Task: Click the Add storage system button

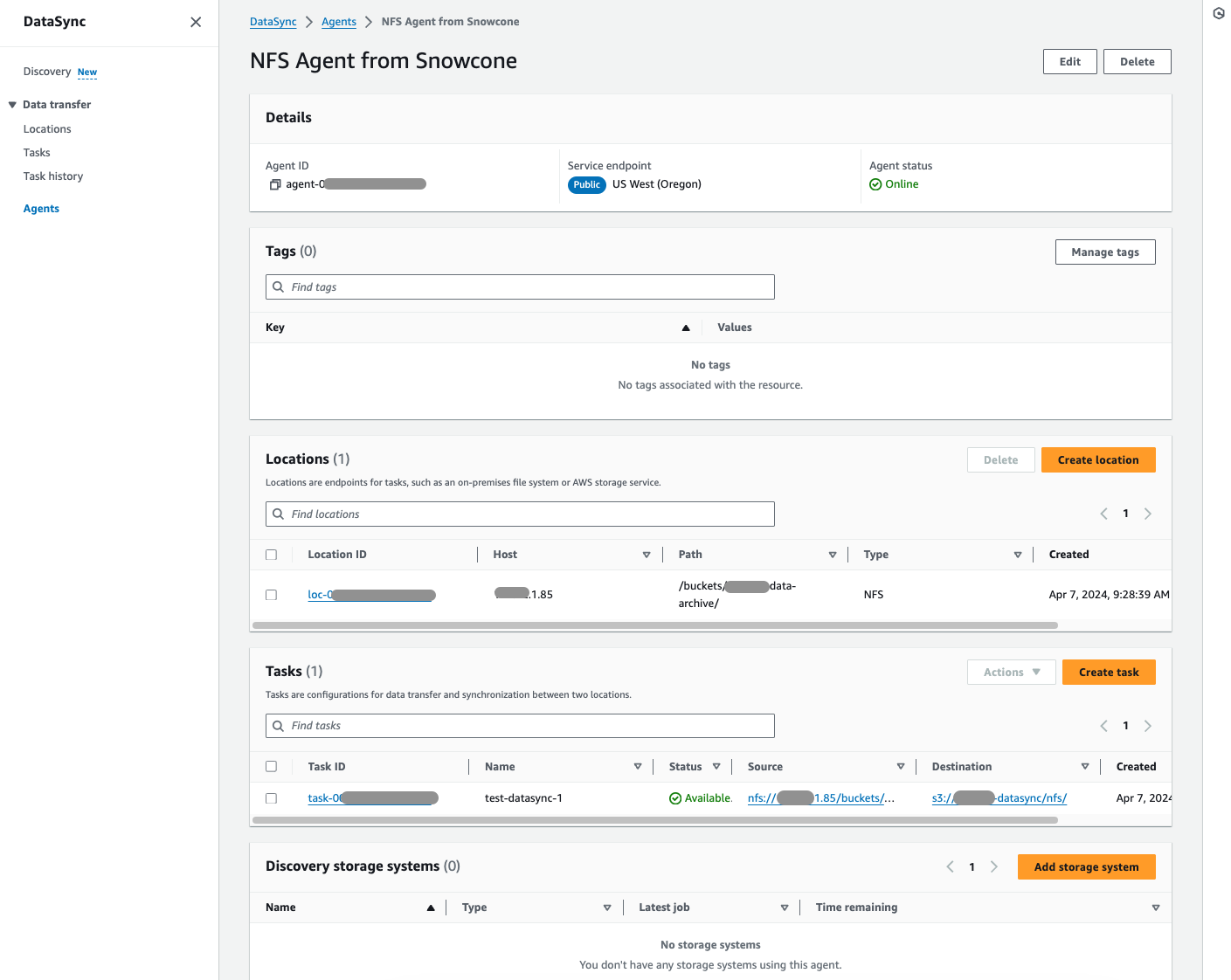Action: coord(1087,867)
